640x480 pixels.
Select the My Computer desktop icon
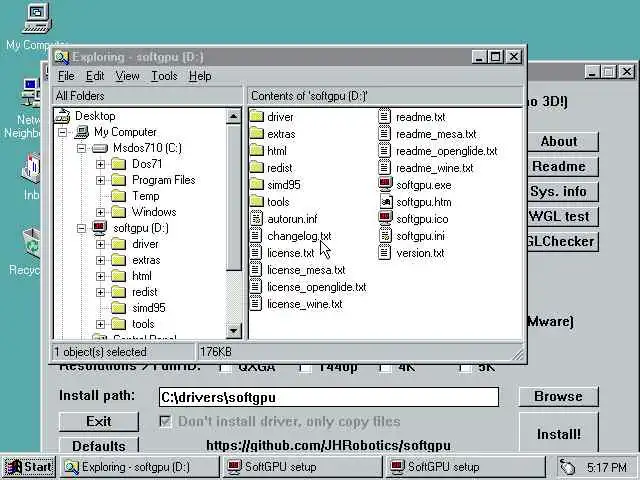37,19
